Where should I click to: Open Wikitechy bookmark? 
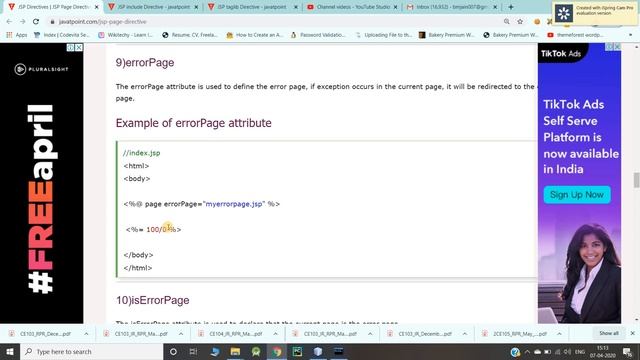[x=126, y=35]
